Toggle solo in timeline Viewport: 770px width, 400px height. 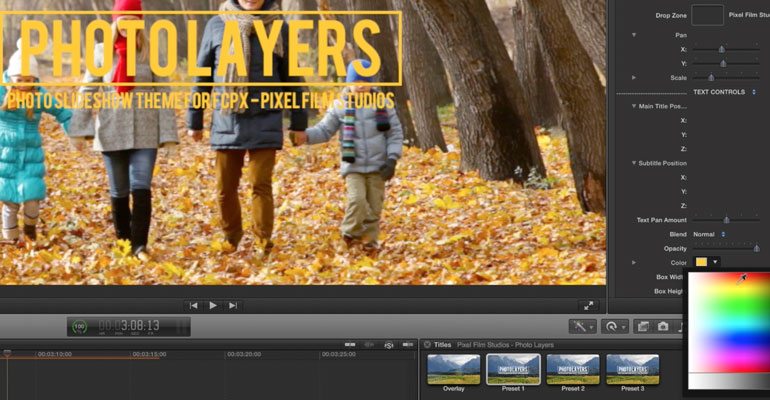(389, 345)
